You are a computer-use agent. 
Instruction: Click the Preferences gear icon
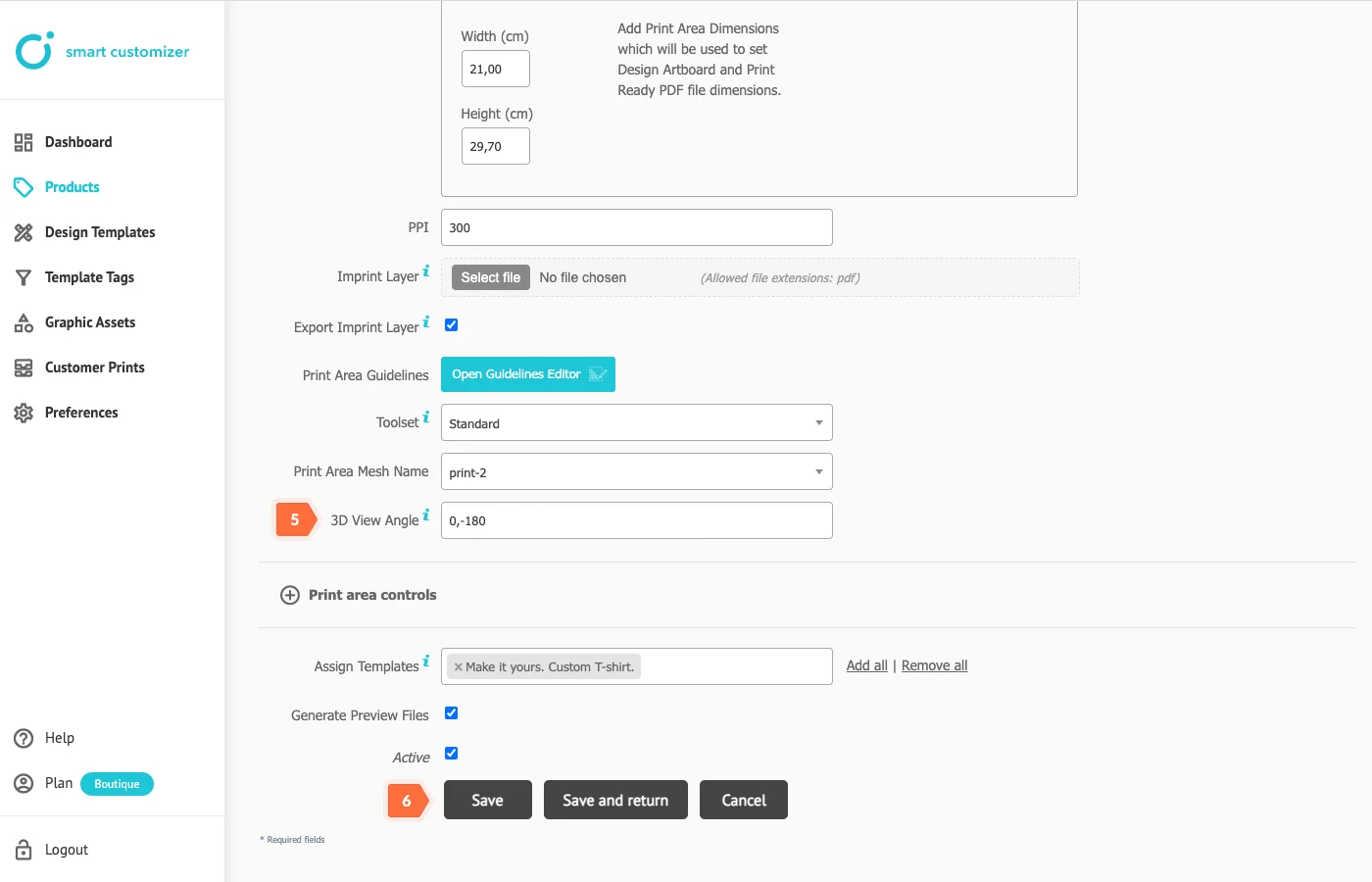(24, 413)
